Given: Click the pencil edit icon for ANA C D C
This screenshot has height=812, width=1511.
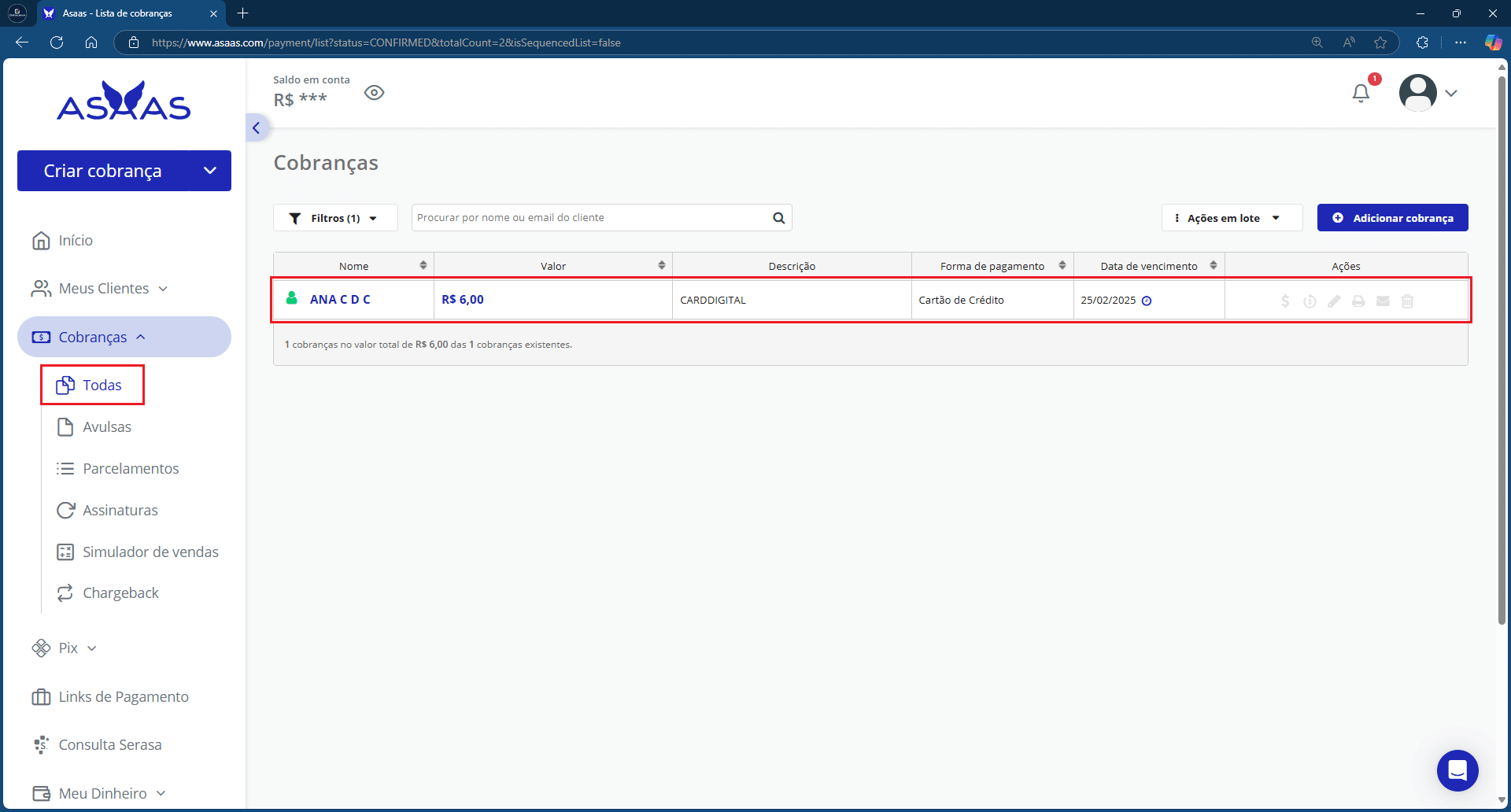Looking at the screenshot, I should 1334,301.
